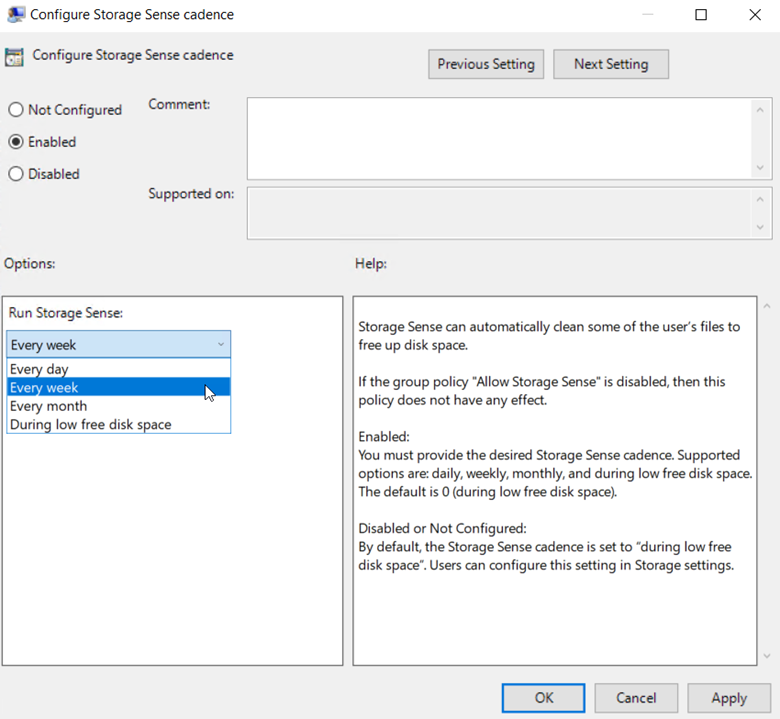Click the 'Run Storage Sense:' label
This screenshot has width=780, height=719.
(x=66, y=313)
